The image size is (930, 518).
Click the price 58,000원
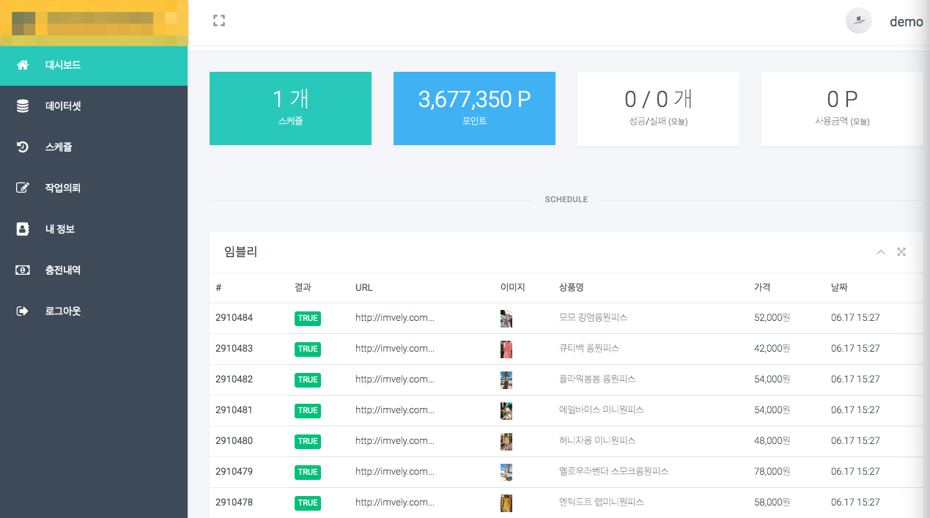pos(772,503)
